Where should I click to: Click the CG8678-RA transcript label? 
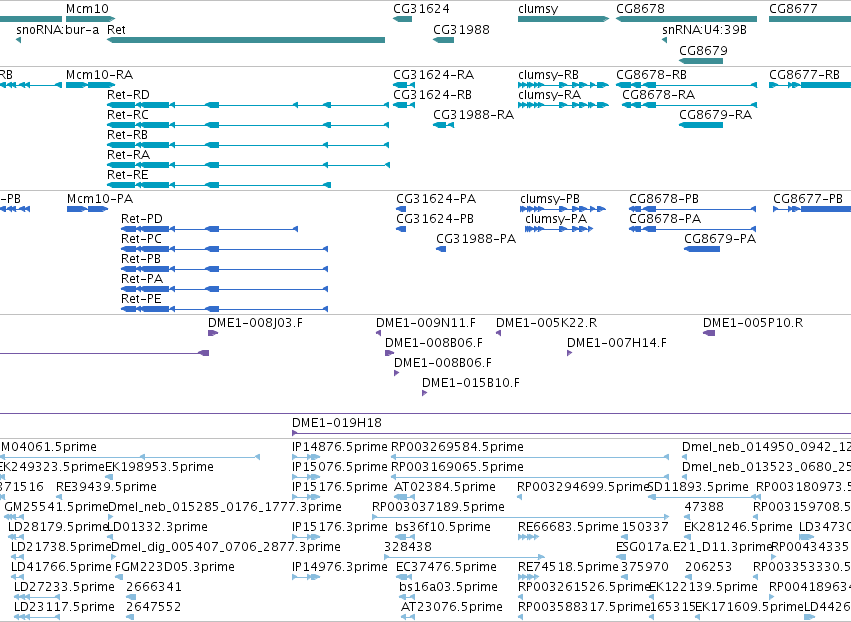pos(658,94)
